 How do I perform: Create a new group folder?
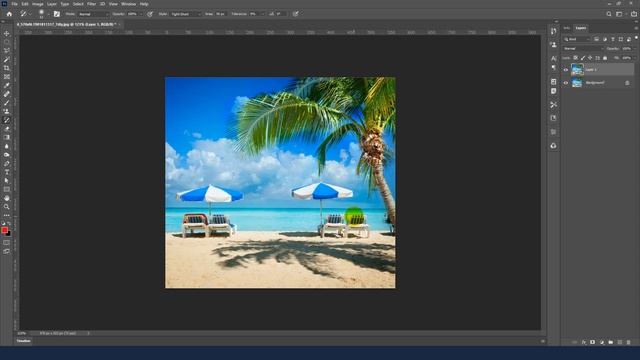tap(611, 342)
